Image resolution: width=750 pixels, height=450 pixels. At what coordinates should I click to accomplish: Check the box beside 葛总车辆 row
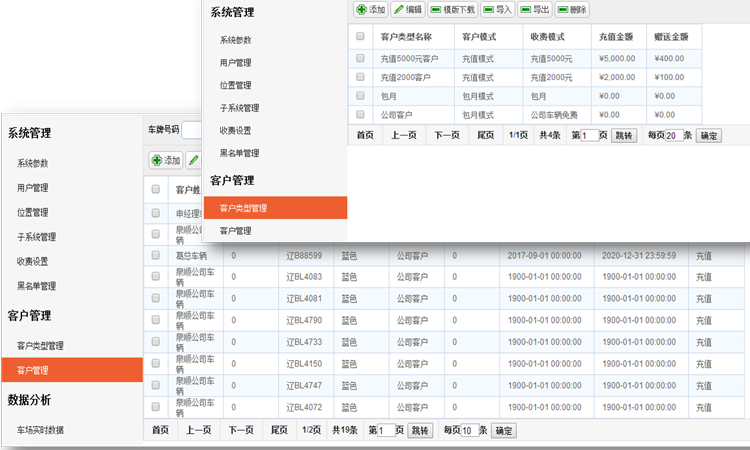pyautogui.click(x=155, y=255)
